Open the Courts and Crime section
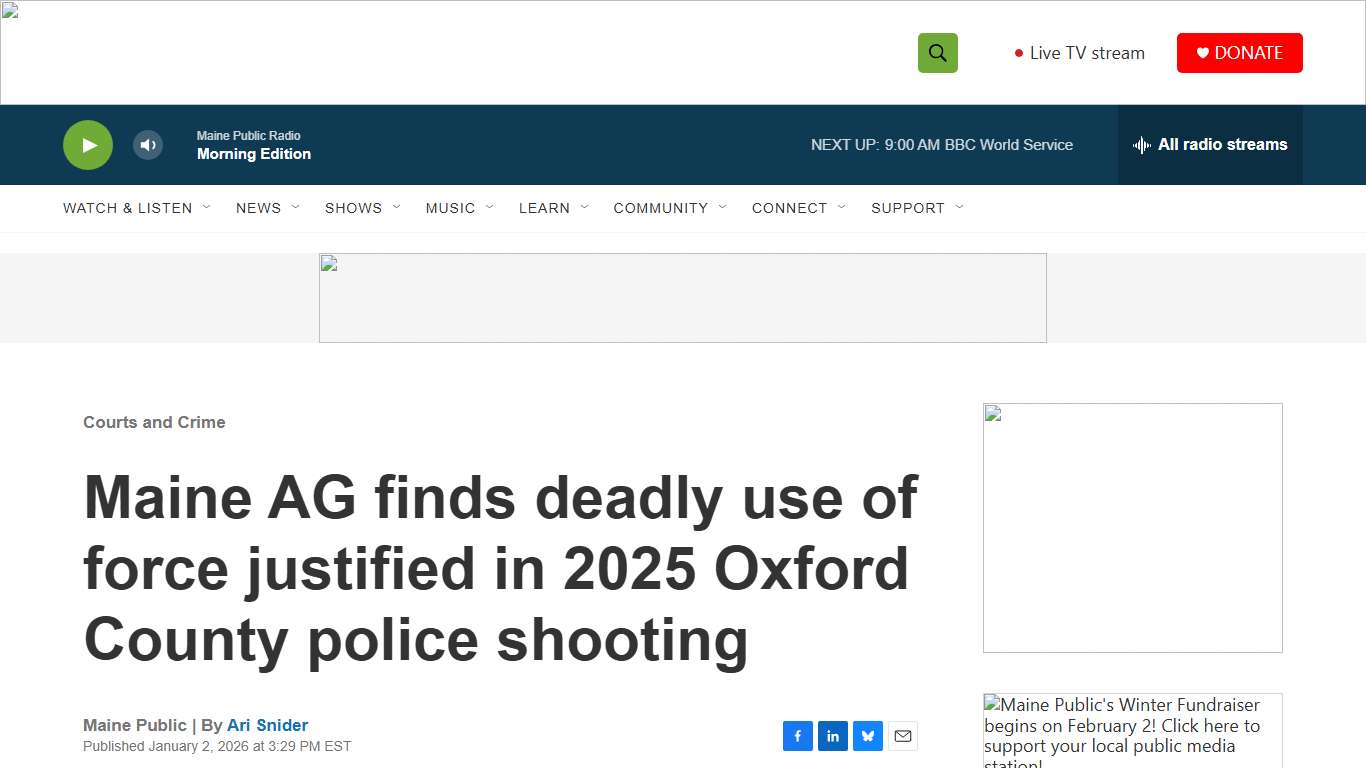The image size is (1366, 768). tap(154, 422)
